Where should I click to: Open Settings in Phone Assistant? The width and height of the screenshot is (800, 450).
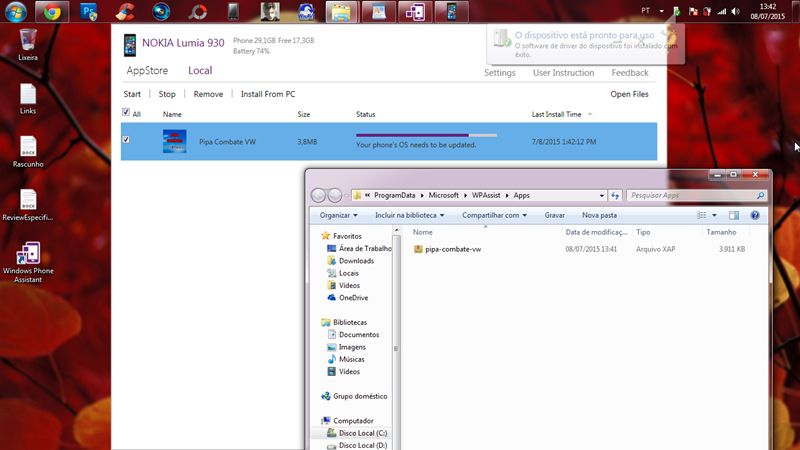[x=499, y=73]
